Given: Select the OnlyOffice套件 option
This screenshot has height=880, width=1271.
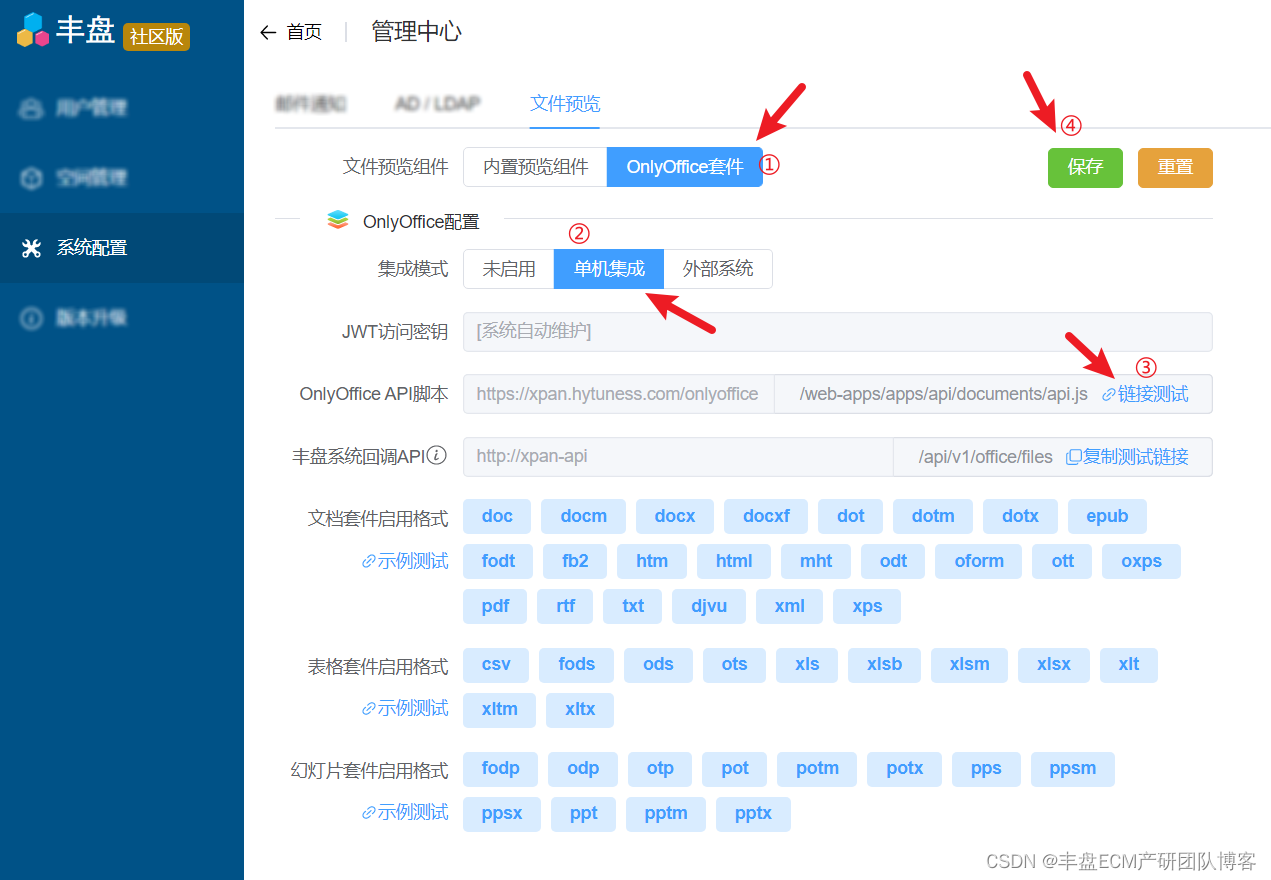Looking at the screenshot, I should (685, 167).
